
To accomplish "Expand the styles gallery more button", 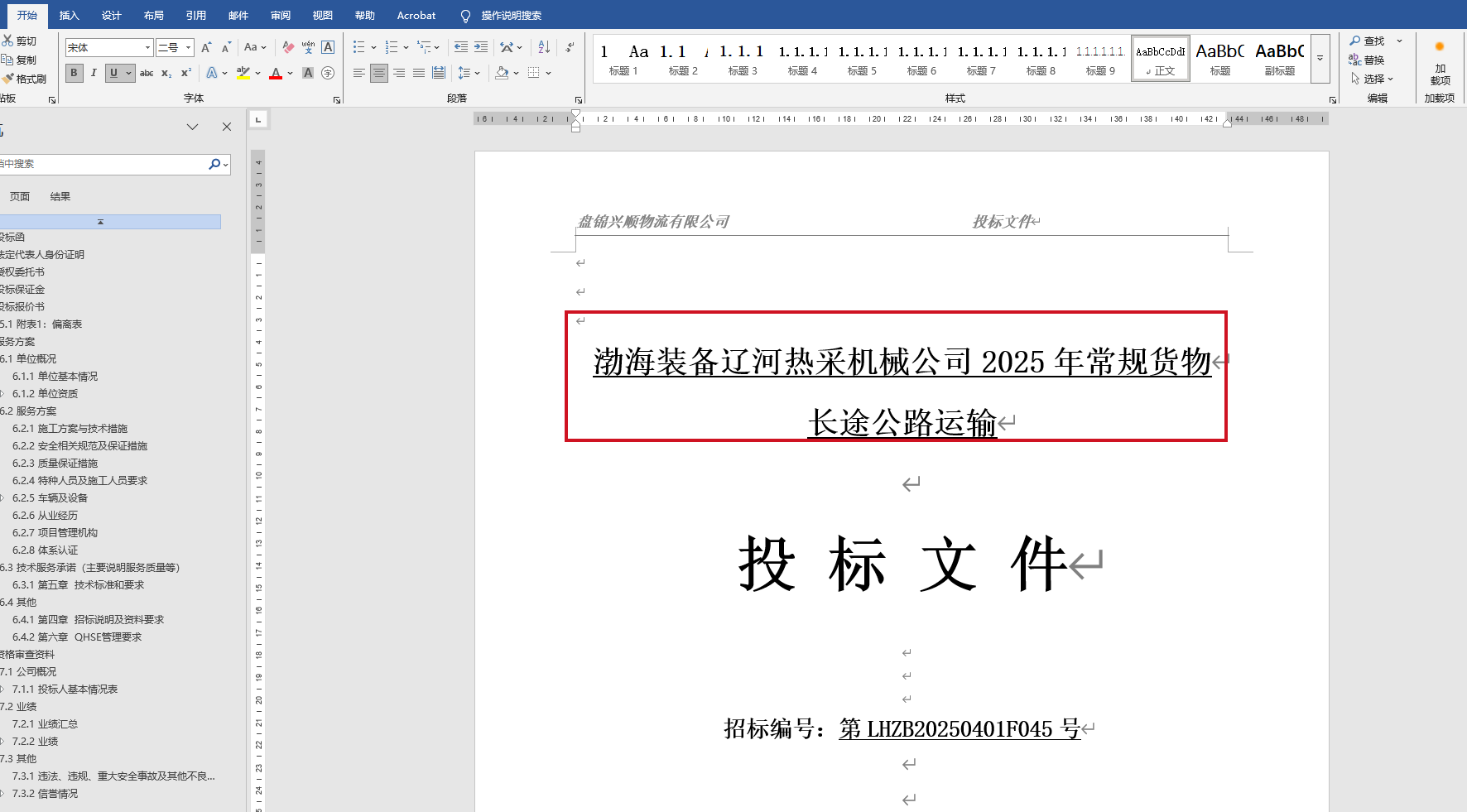I will [1320, 58].
